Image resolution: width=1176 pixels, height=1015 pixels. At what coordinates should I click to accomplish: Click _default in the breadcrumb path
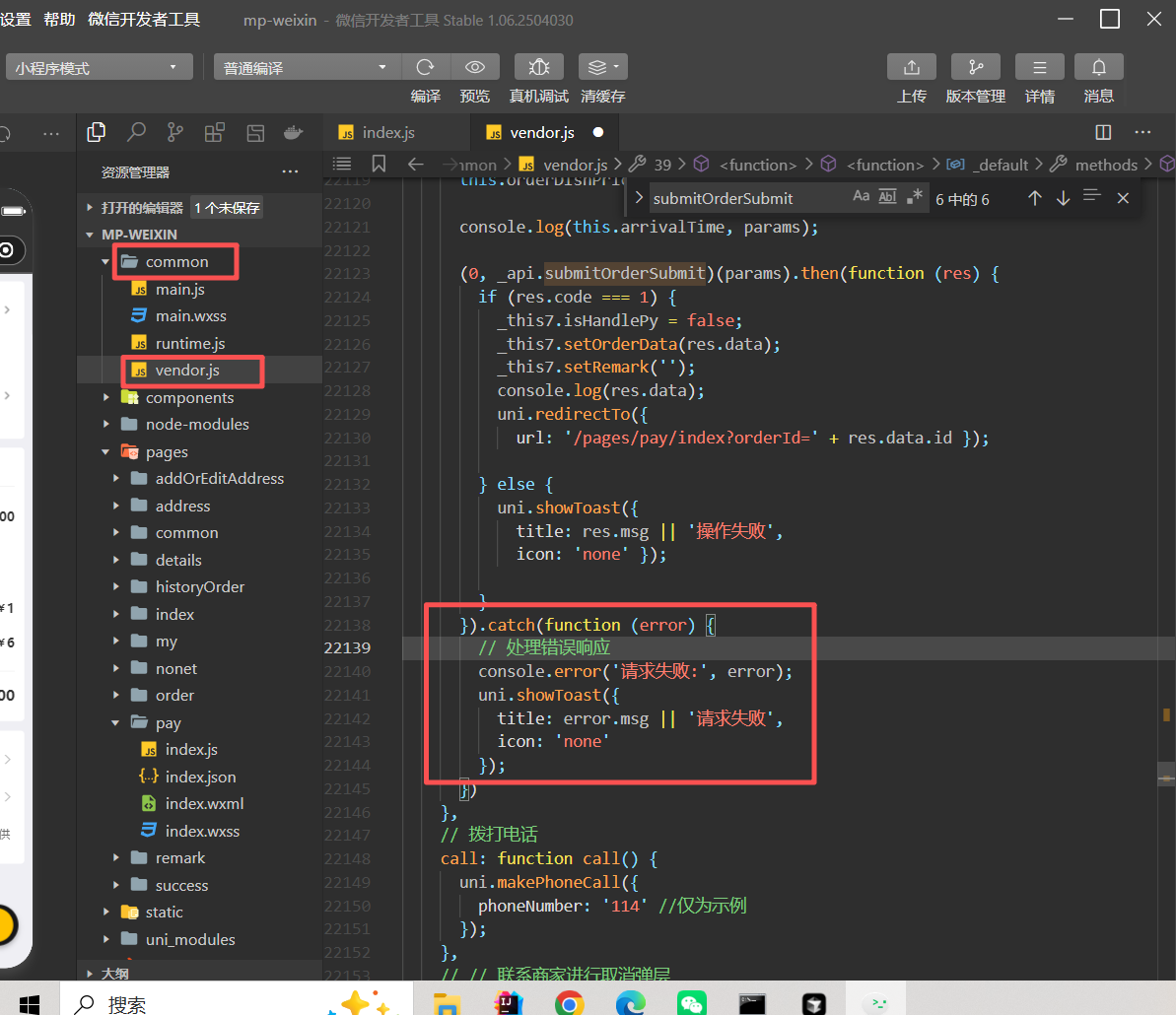(1001, 165)
